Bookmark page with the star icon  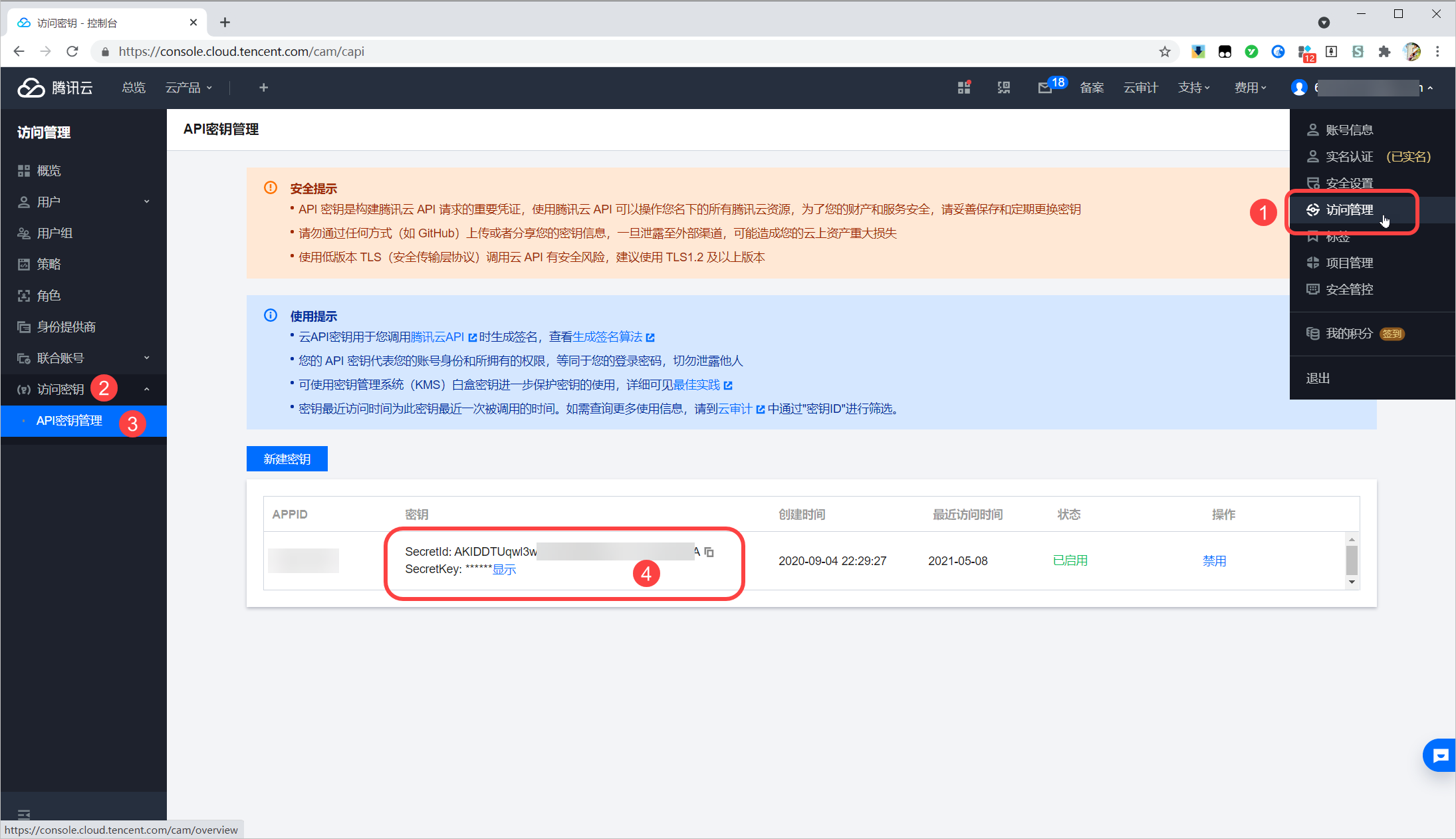tap(1165, 52)
